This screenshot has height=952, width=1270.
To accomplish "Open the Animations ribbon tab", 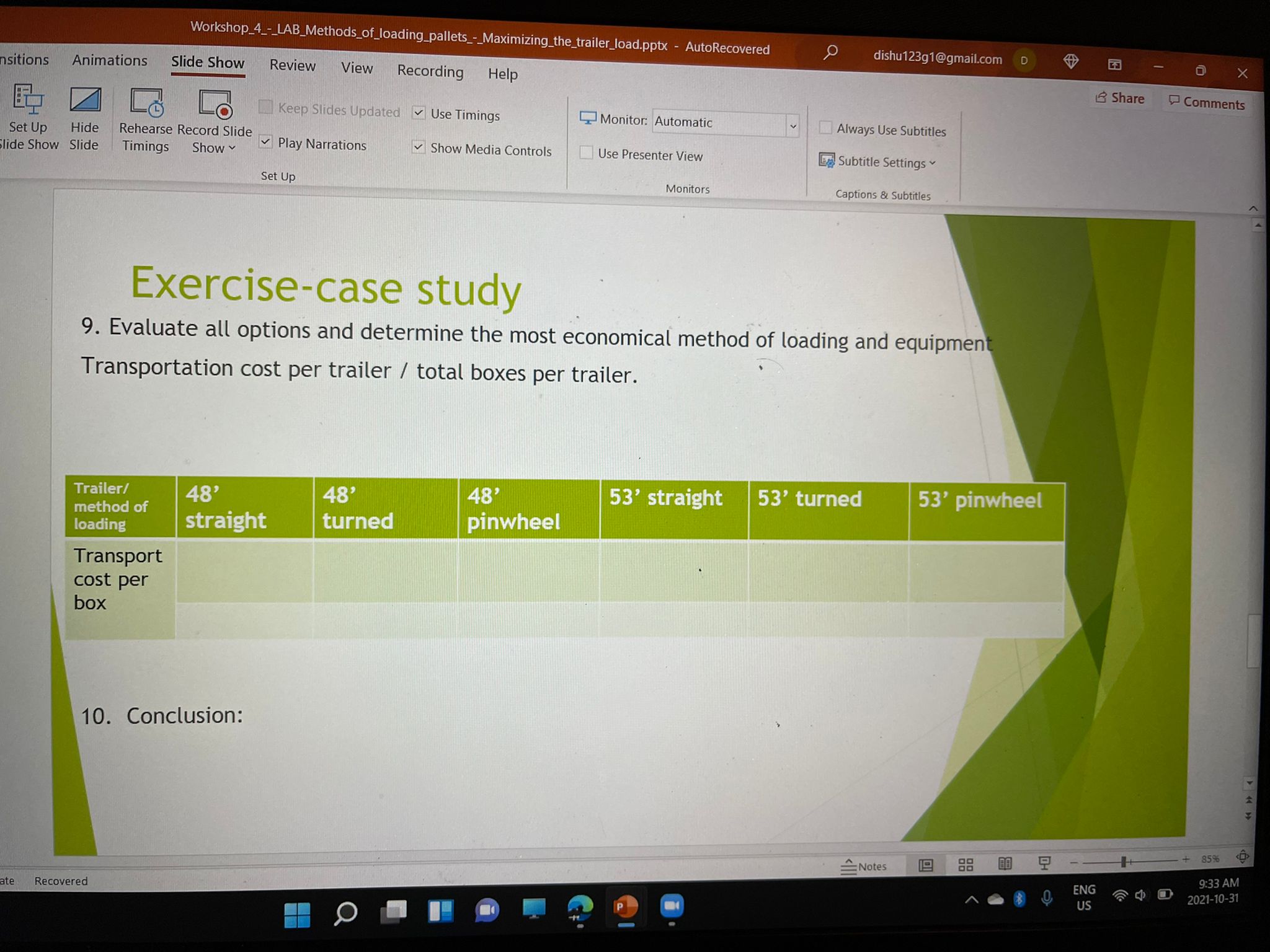I will pos(110,60).
